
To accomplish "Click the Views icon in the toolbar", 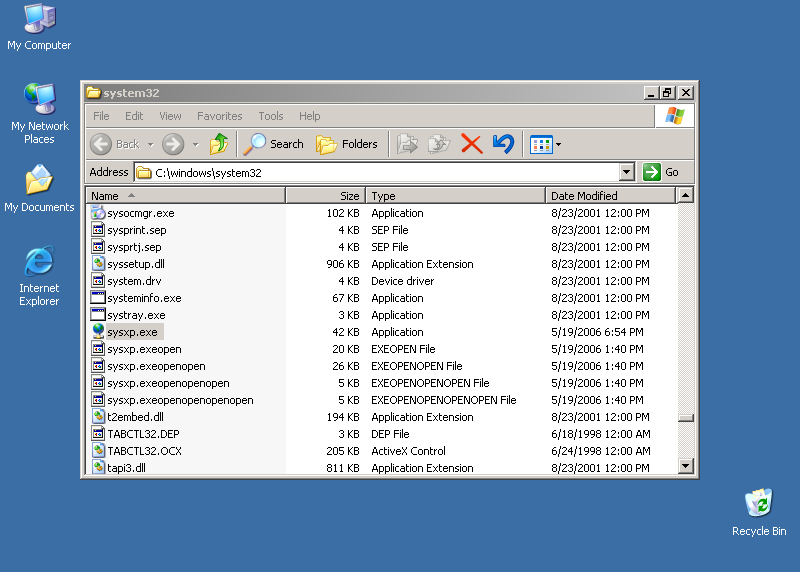I will coord(541,145).
